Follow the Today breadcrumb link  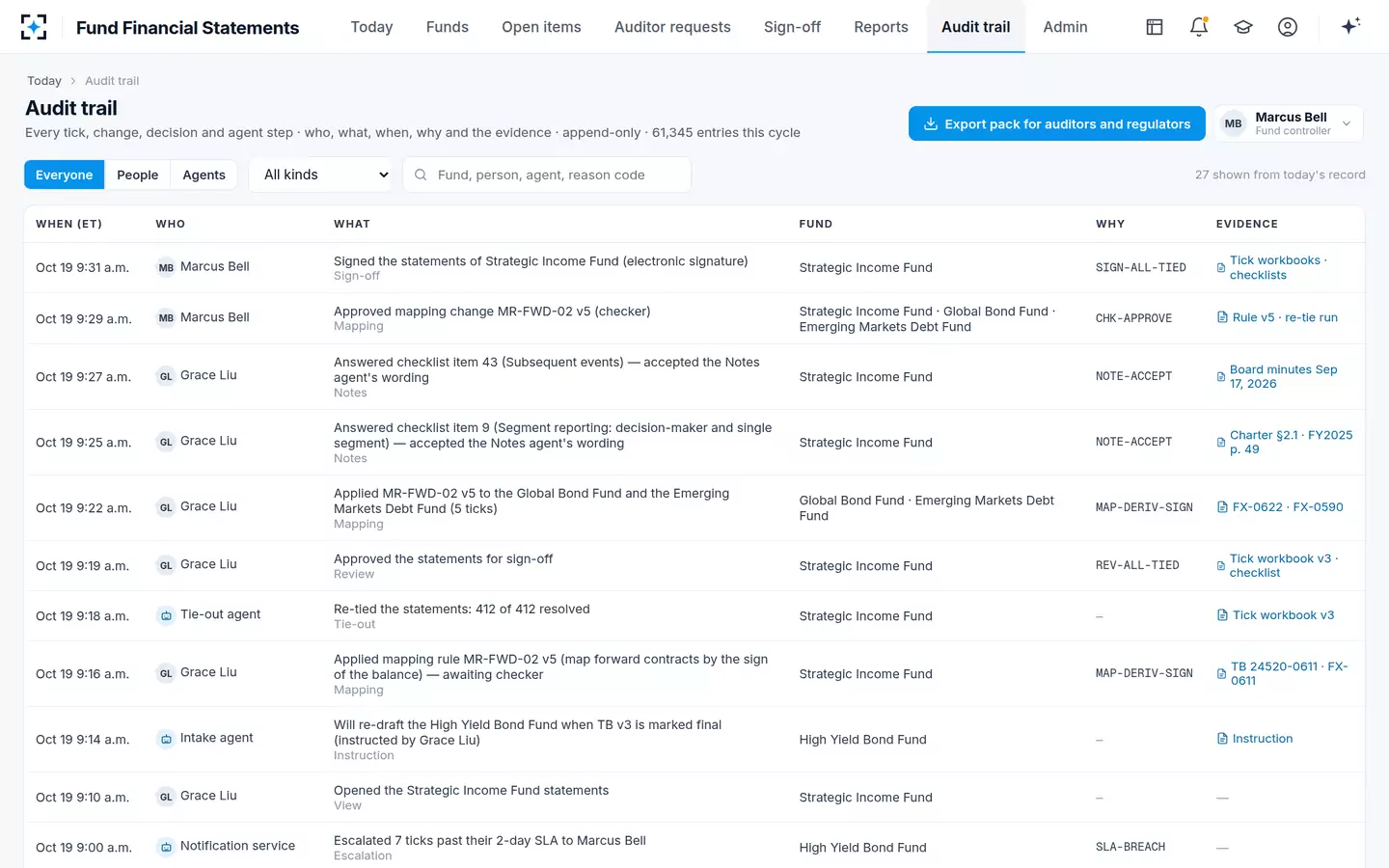point(44,81)
